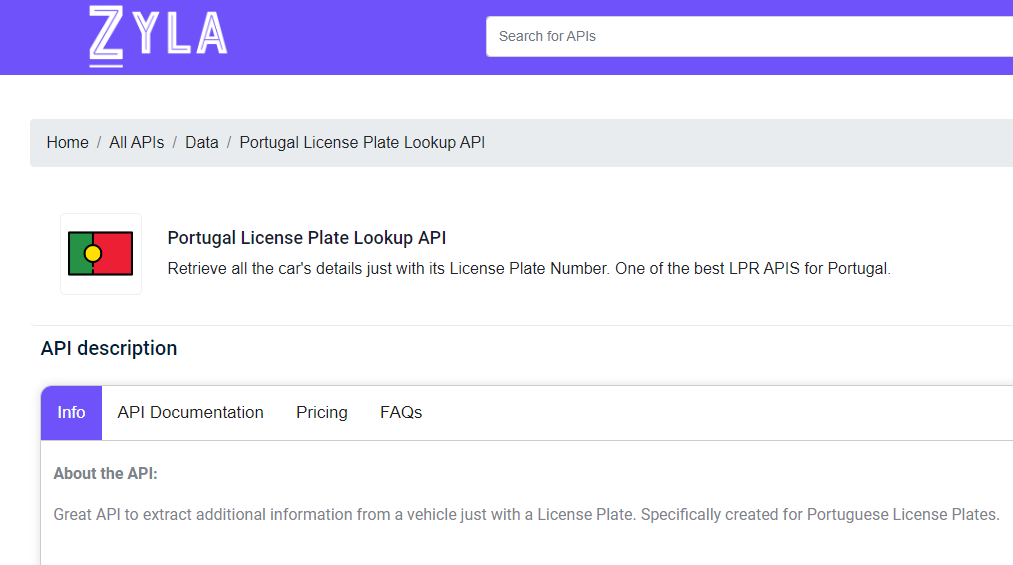Open the Pricing tab
Viewport: 1013px width, 565px height.
coord(322,413)
